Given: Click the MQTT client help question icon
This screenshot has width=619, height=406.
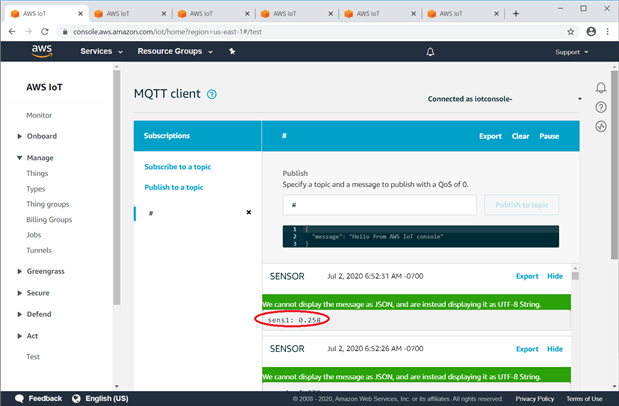Looking at the screenshot, I should pos(212,94).
